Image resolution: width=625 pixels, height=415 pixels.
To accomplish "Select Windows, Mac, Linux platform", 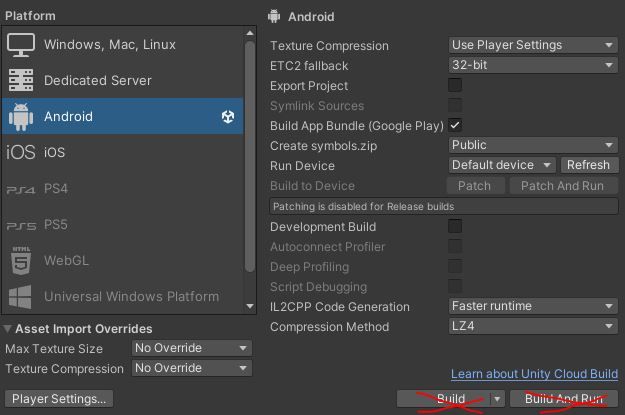I will (x=123, y=45).
